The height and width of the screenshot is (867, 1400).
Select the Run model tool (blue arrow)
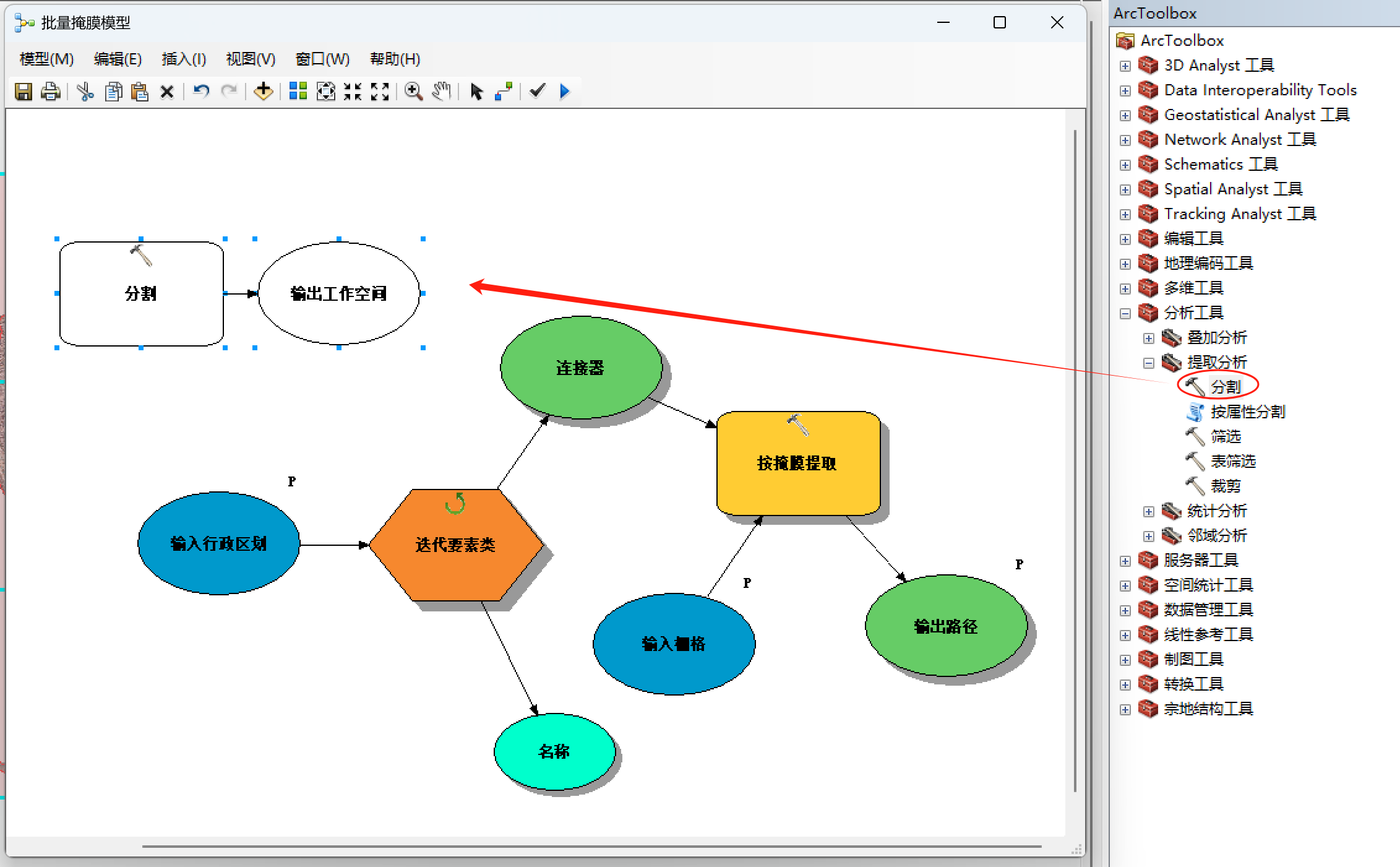pos(564,91)
